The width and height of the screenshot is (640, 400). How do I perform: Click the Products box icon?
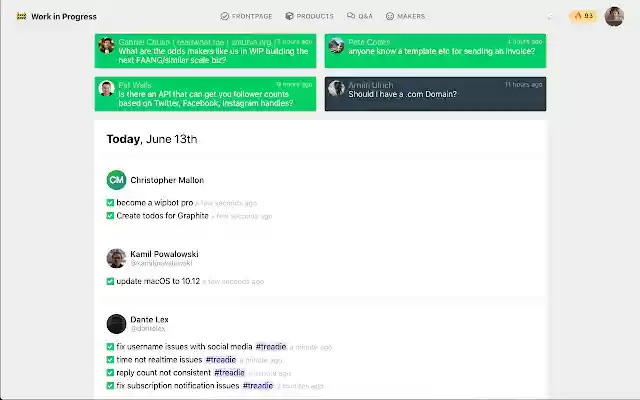pos(289,16)
